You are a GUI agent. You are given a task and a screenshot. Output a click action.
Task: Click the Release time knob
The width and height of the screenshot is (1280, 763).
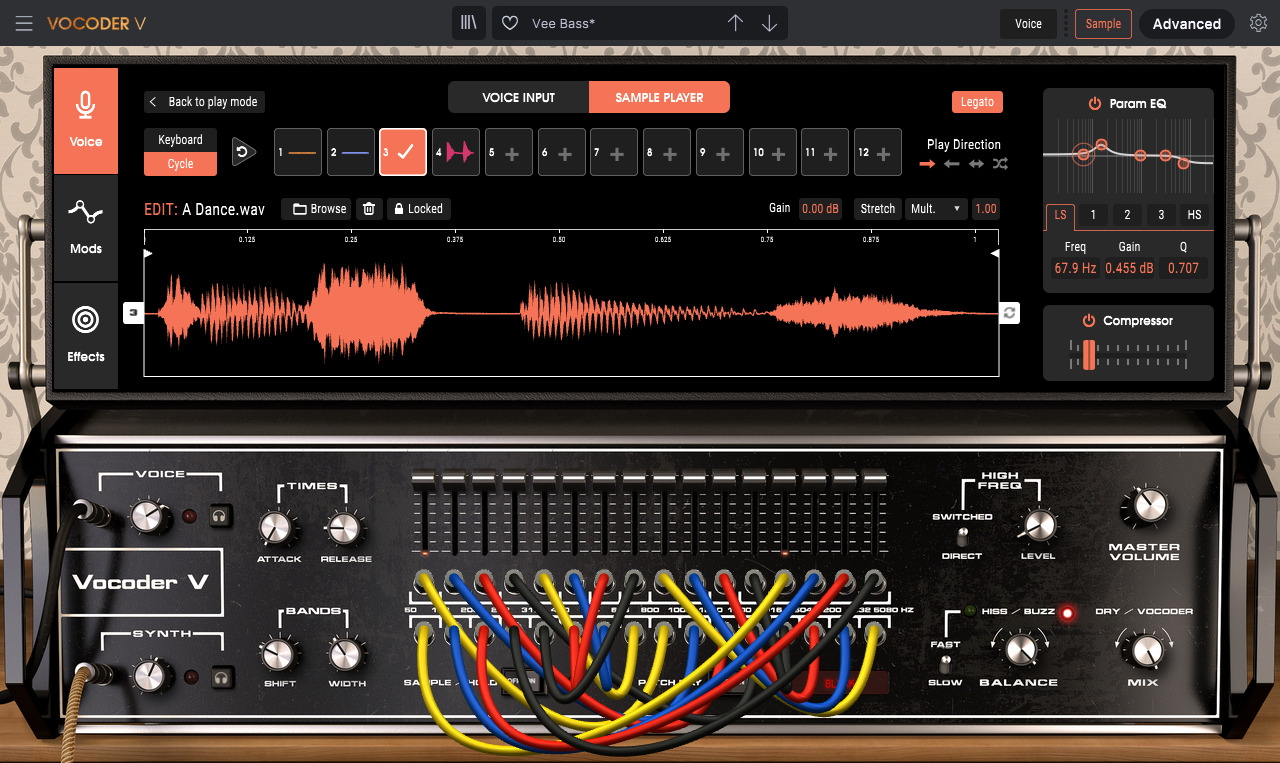[x=344, y=527]
